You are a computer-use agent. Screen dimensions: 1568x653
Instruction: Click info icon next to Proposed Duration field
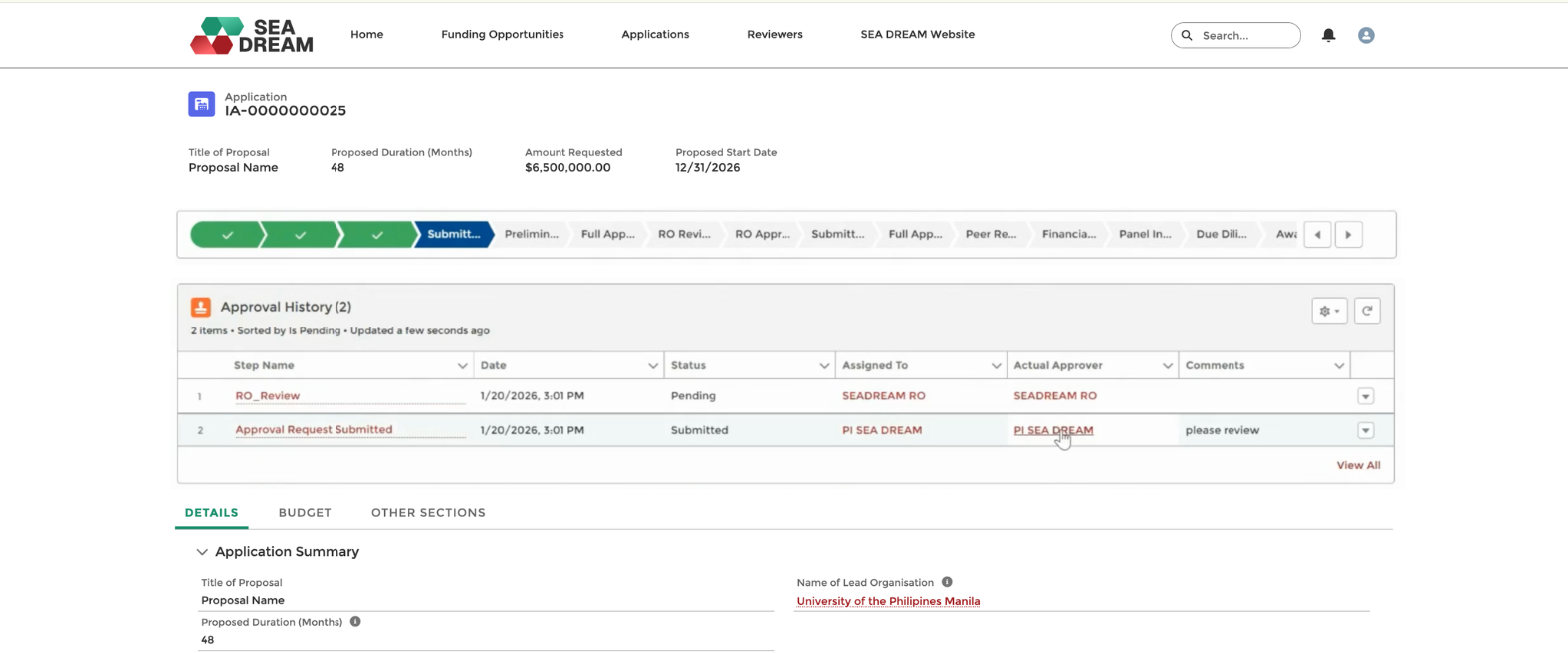[x=355, y=622]
